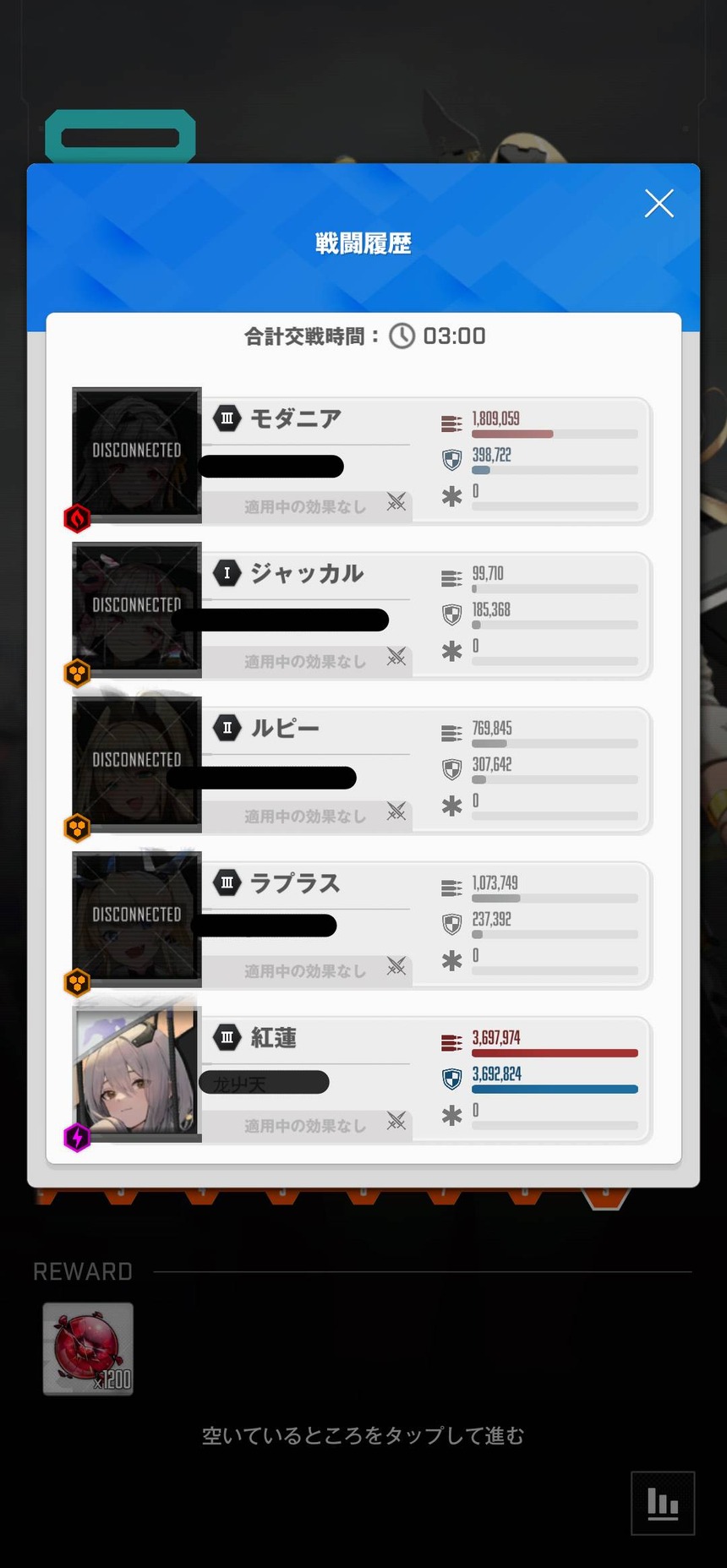Click the shield icon in 紅蓮 stats
This screenshot has width=727, height=1568.
452,1079
